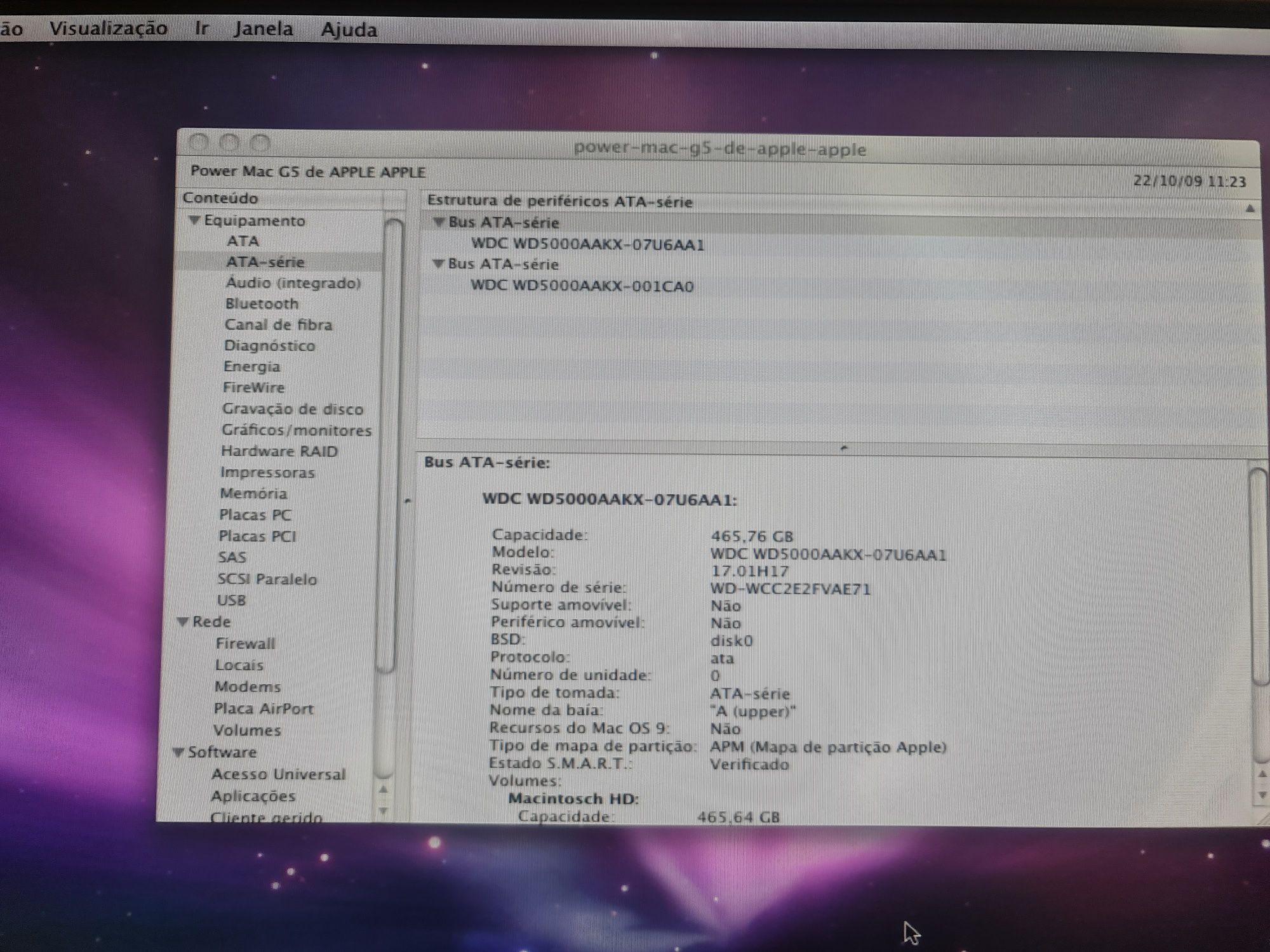
Task: Click the date 22/10/09 11:23
Action: pos(1189,181)
